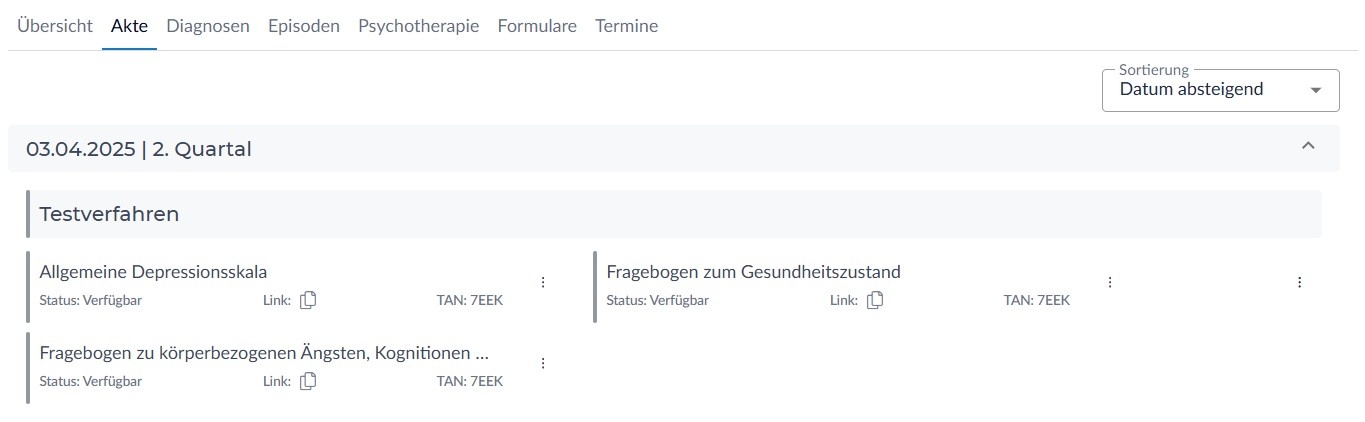Image resolution: width=1365 pixels, height=422 pixels.
Task: Navigate to the Formulare tab
Action: pos(537,26)
